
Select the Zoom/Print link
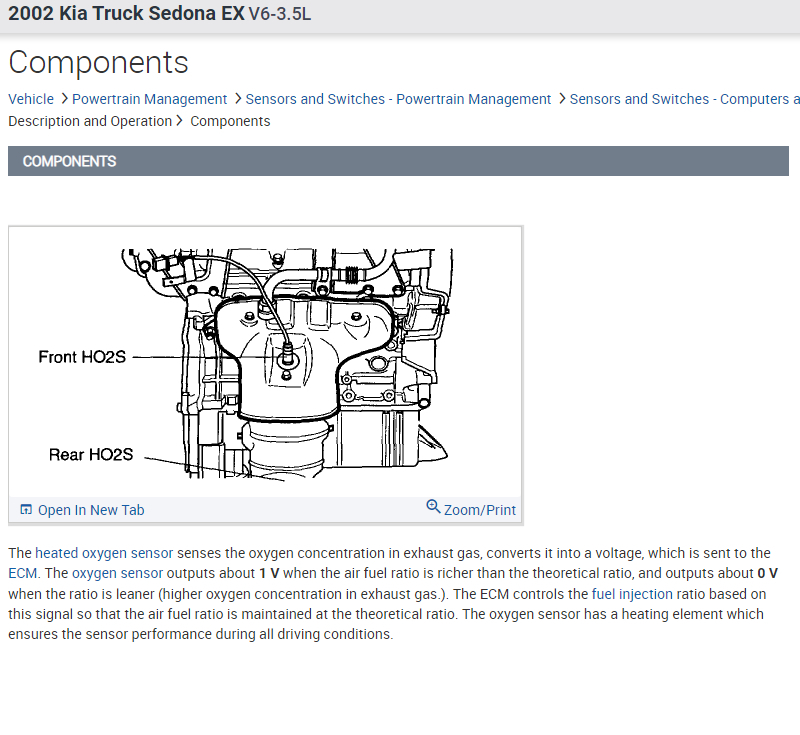coord(480,510)
